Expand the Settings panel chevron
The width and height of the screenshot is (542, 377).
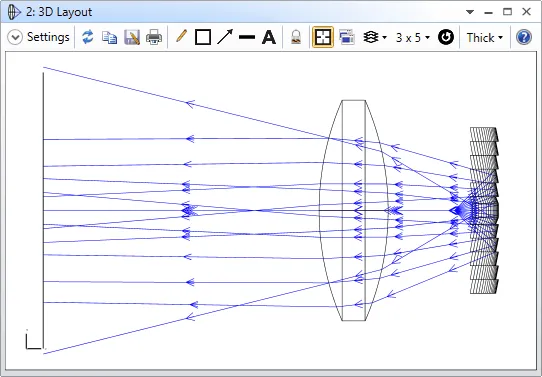[15, 37]
